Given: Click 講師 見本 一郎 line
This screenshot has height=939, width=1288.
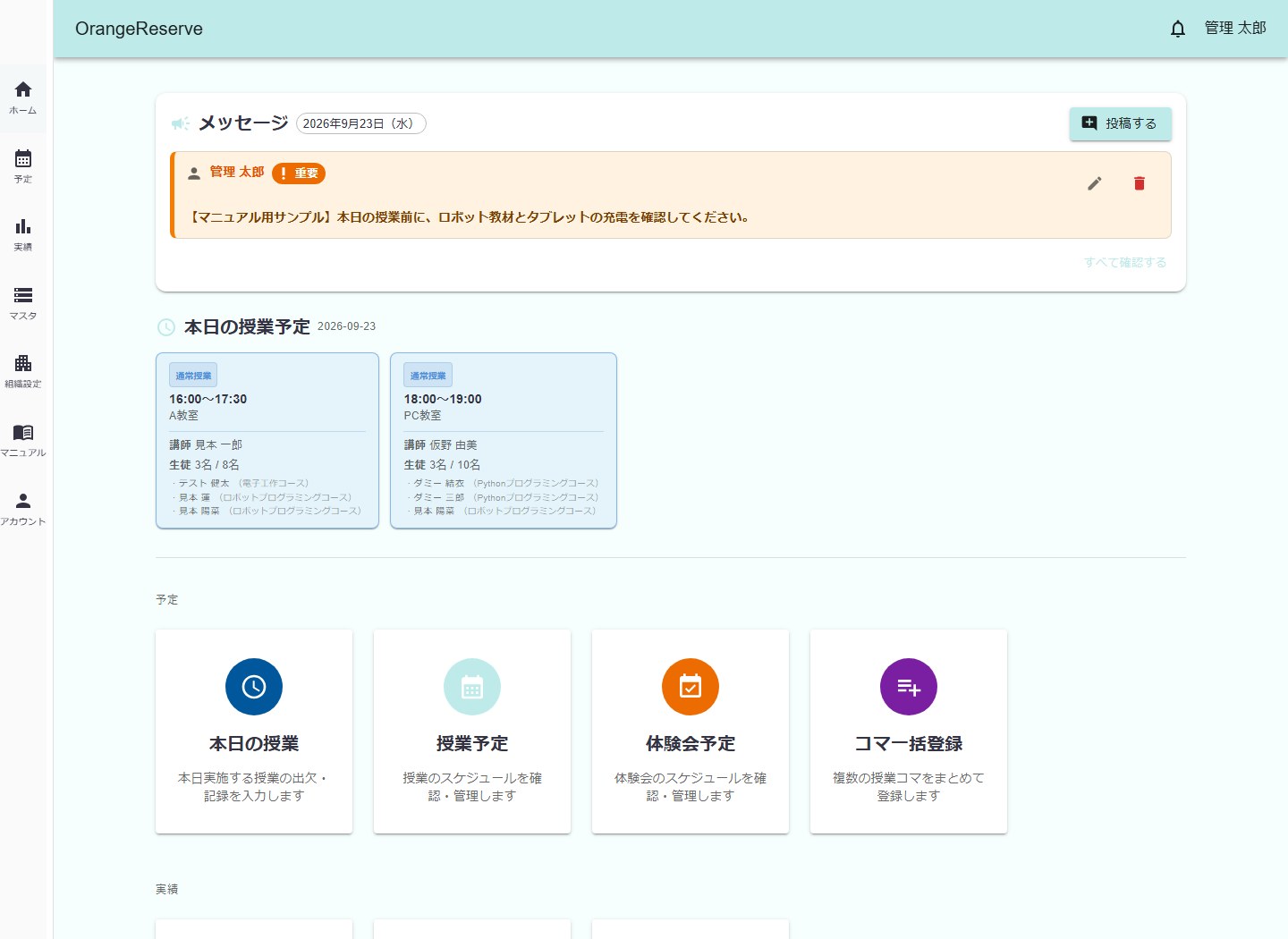Looking at the screenshot, I should (x=206, y=444).
